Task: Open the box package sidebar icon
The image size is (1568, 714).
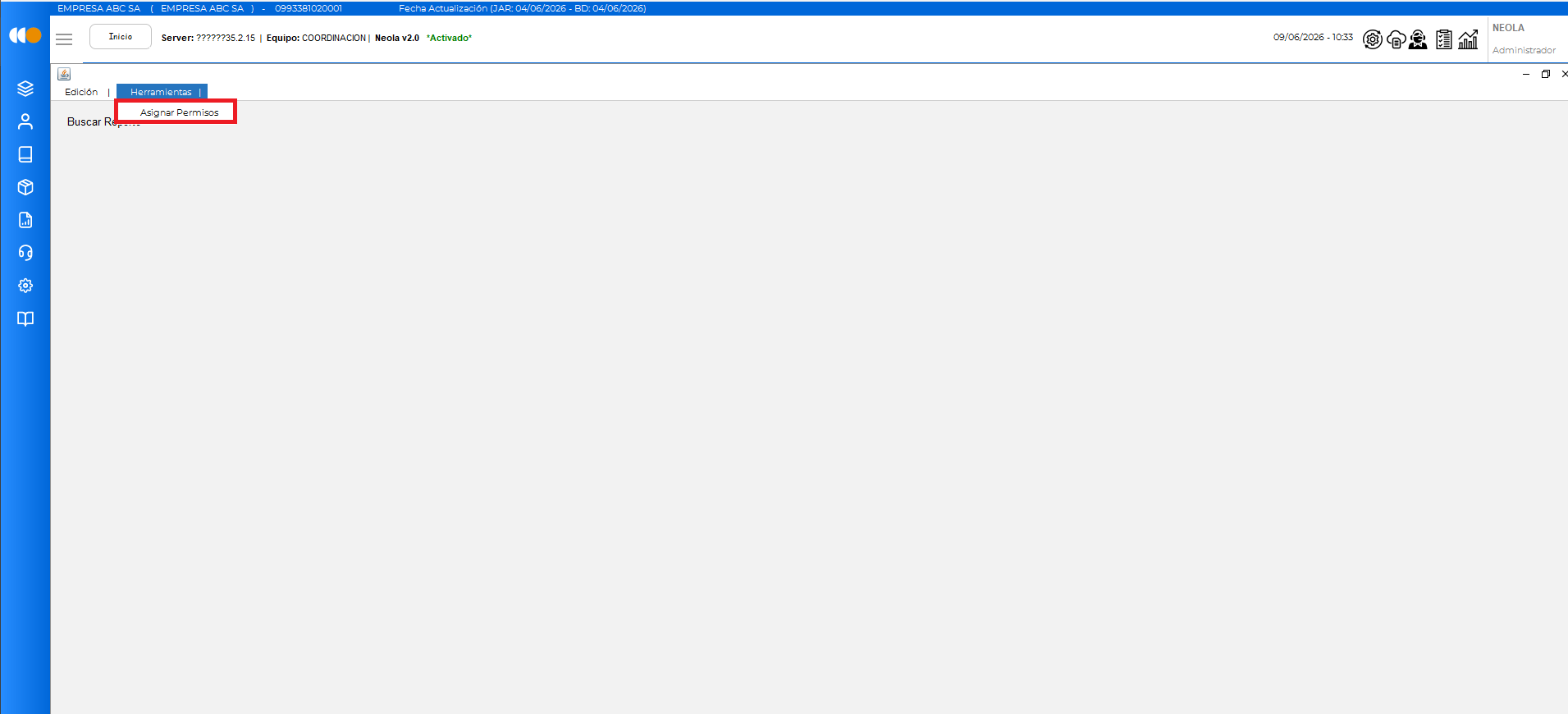Action: point(25,187)
